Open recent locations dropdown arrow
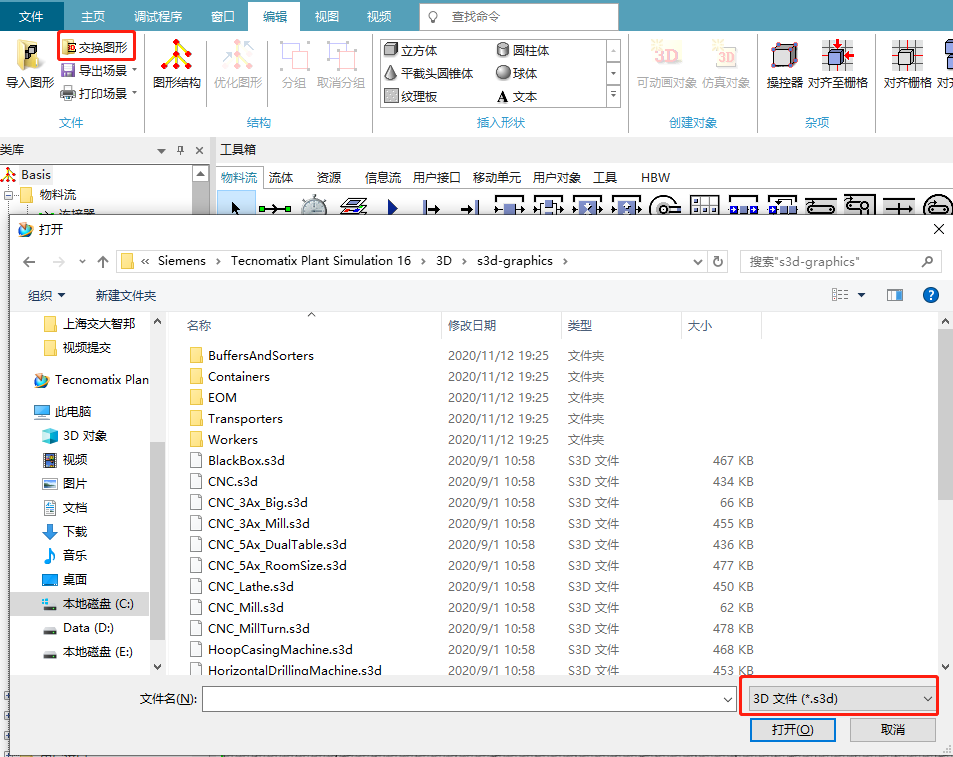This screenshot has height=757, width=953. pos(82,262)
